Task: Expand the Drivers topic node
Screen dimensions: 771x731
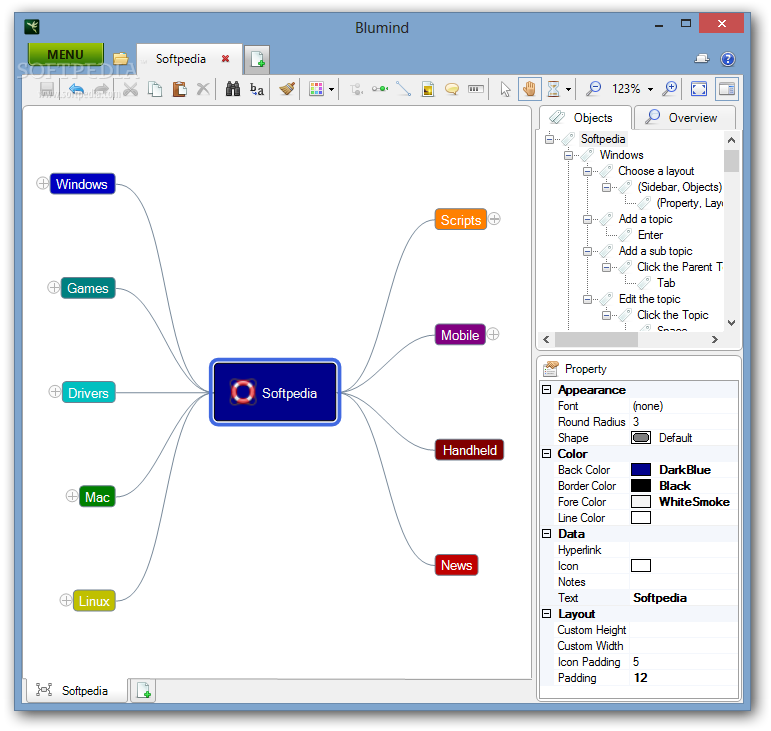Action: click(x=55, y=391)
